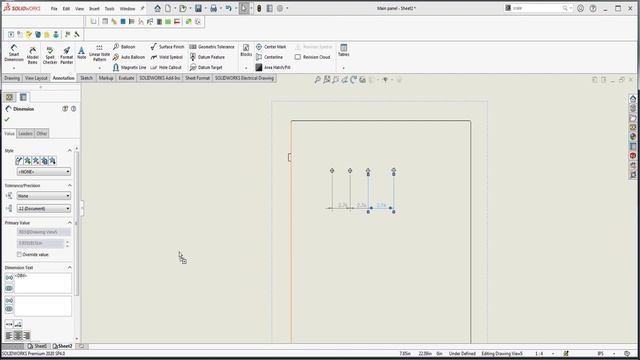This screenshot has height=360, width=640.
Task: Open the Insert menu
Action: [94, 9]
